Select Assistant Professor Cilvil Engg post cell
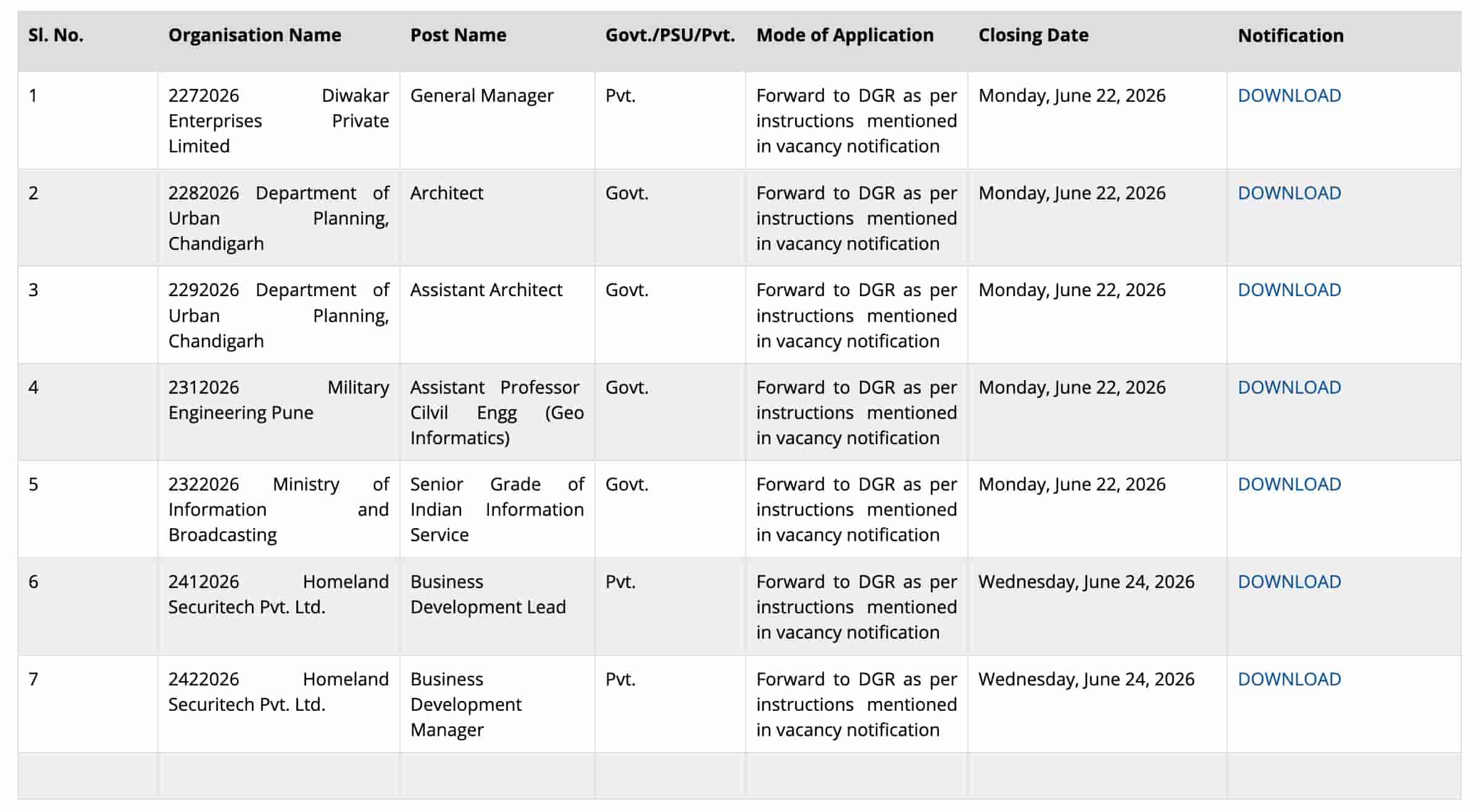The width and height of the screenshot is (1479, 812). pos(497,413)
